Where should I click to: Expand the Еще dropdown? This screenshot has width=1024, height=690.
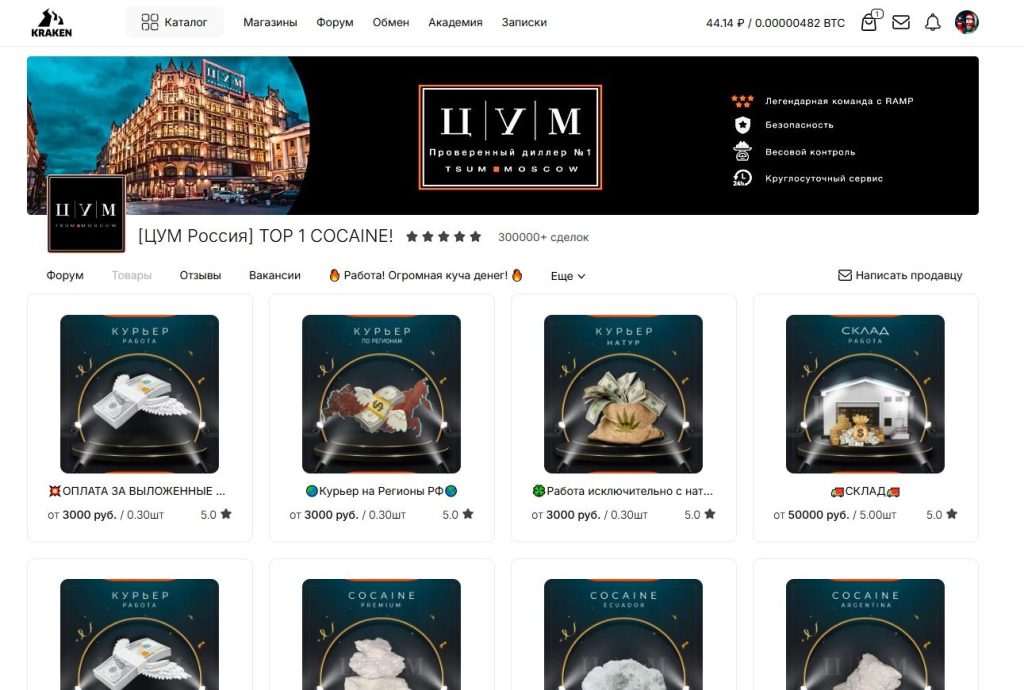click(568, 276)
